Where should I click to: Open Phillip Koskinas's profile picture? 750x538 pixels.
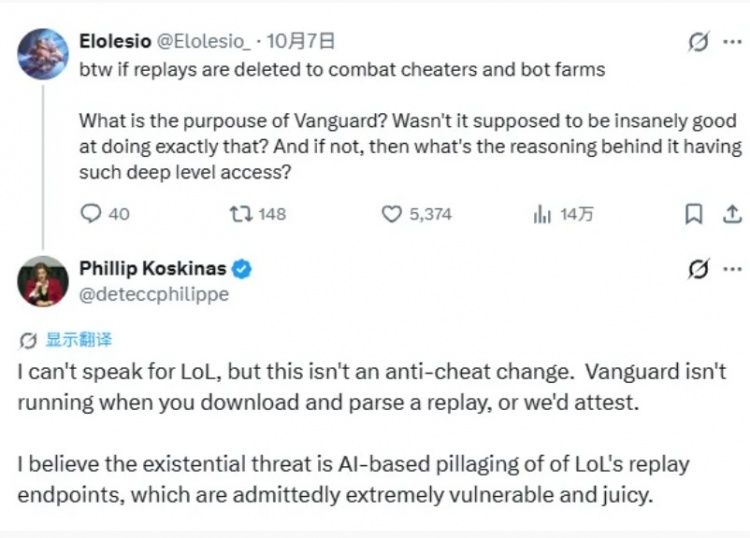(x=43, y=281)
